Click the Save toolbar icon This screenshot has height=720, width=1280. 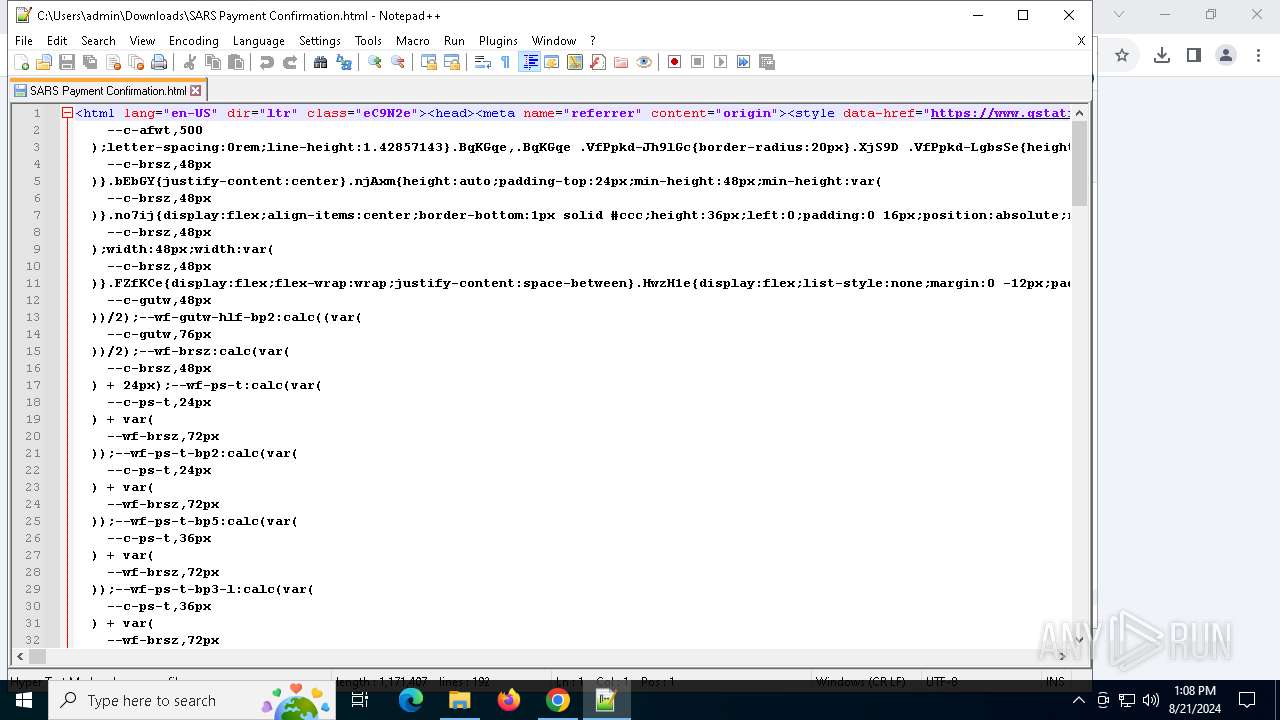(x=67, y=62)
